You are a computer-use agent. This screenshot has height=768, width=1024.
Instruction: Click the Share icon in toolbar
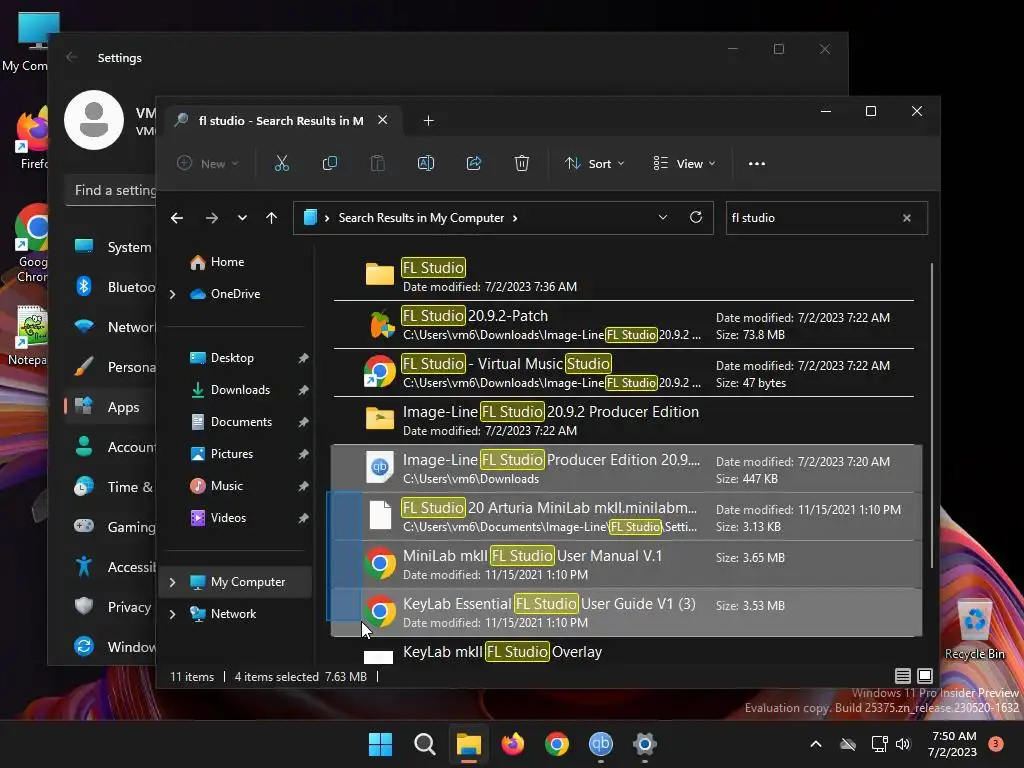(473, 163)
